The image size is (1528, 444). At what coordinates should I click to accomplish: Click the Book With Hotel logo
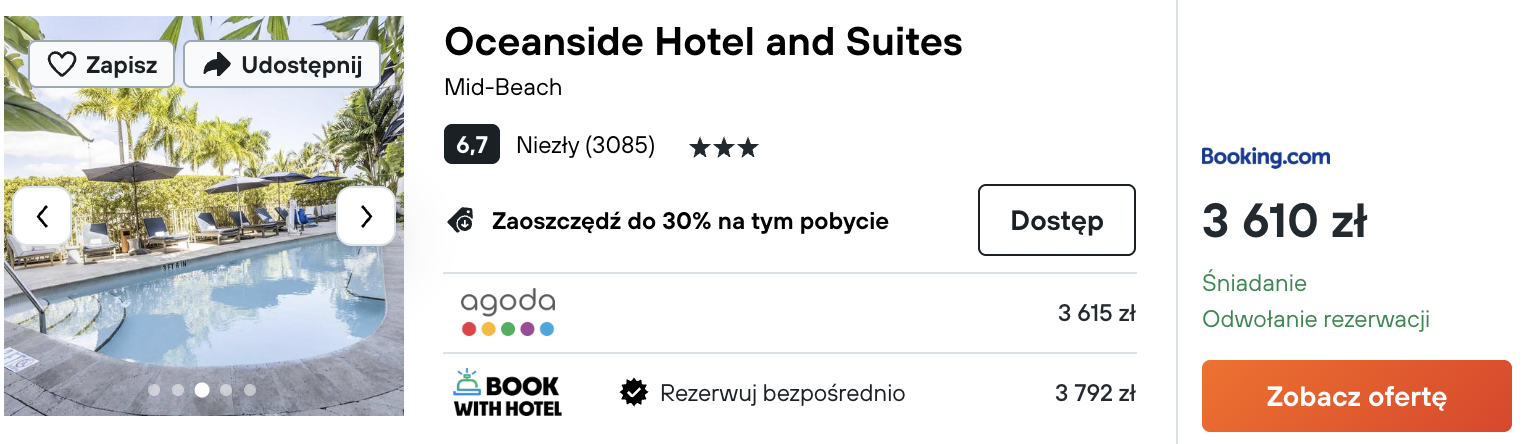click(x=508, y=393)
